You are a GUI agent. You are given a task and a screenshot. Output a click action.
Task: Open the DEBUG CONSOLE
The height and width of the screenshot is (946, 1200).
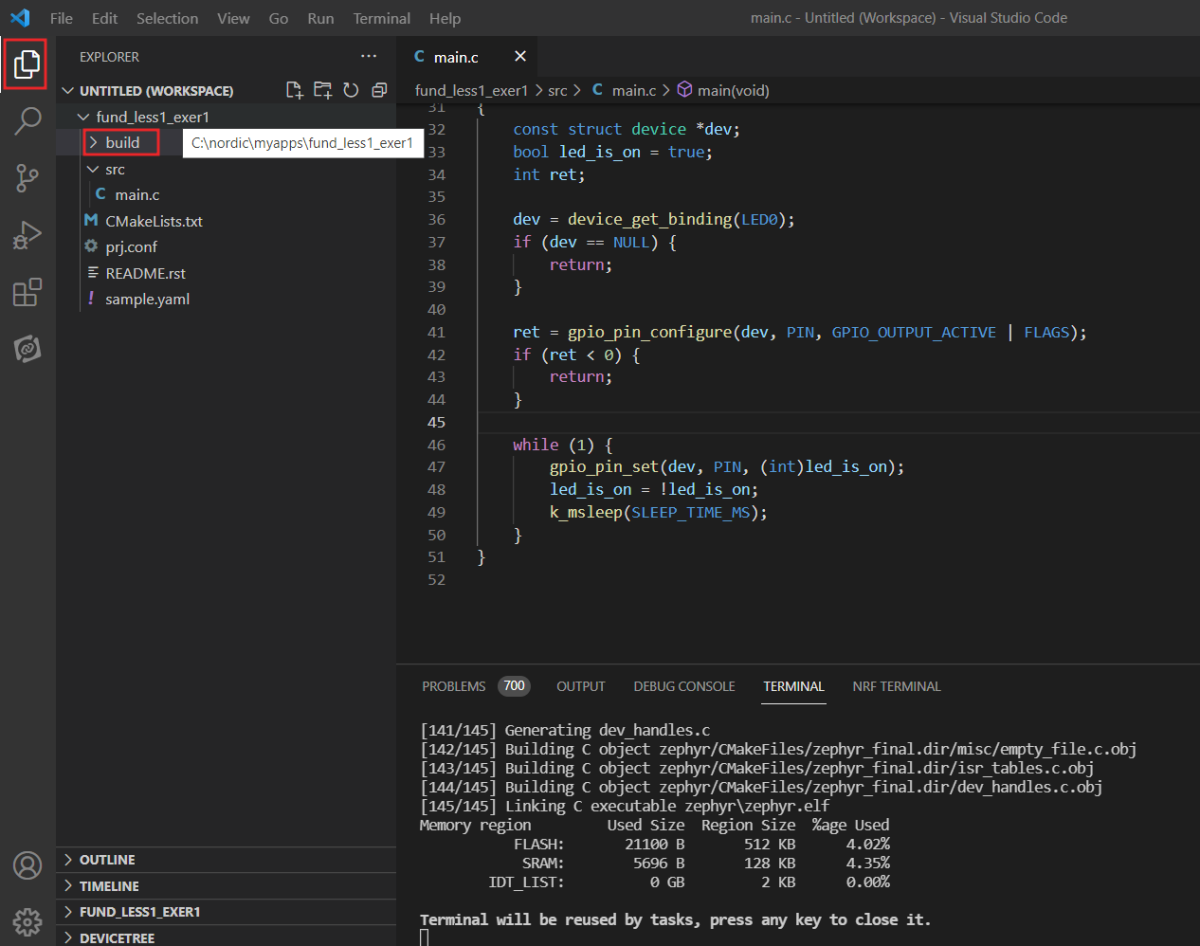[684, 687]
